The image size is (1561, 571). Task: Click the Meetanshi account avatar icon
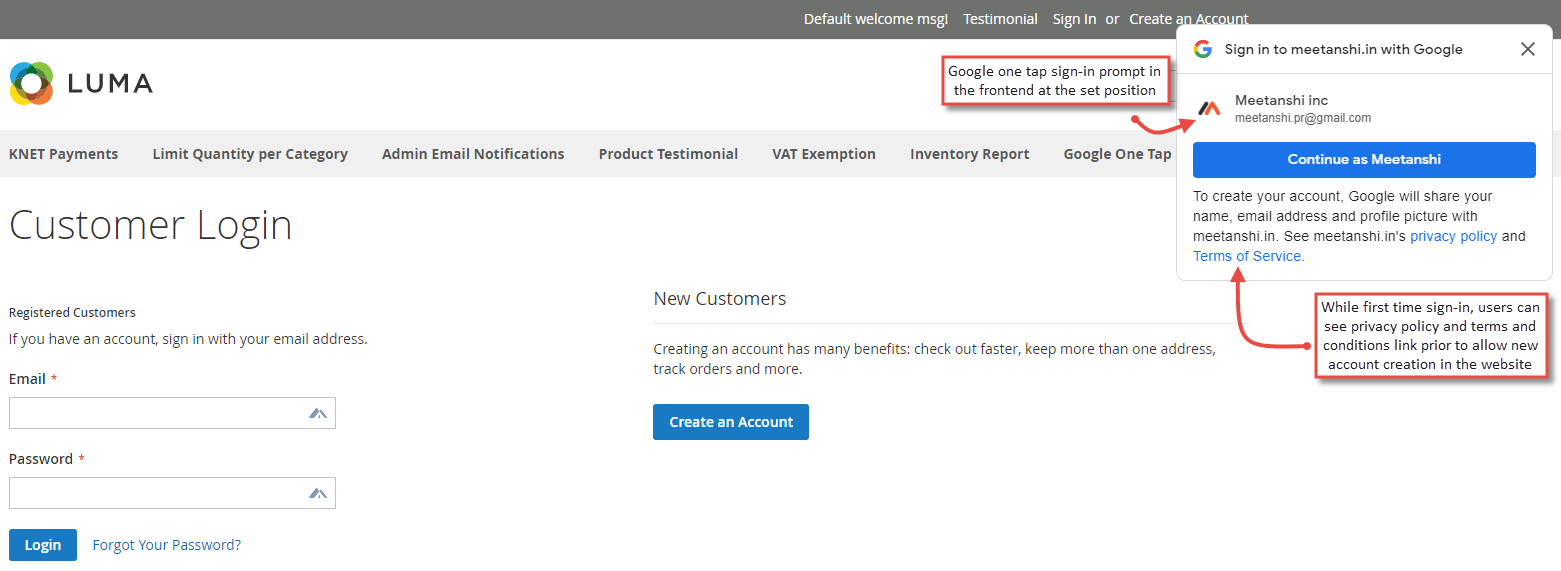pos(1210,108)
